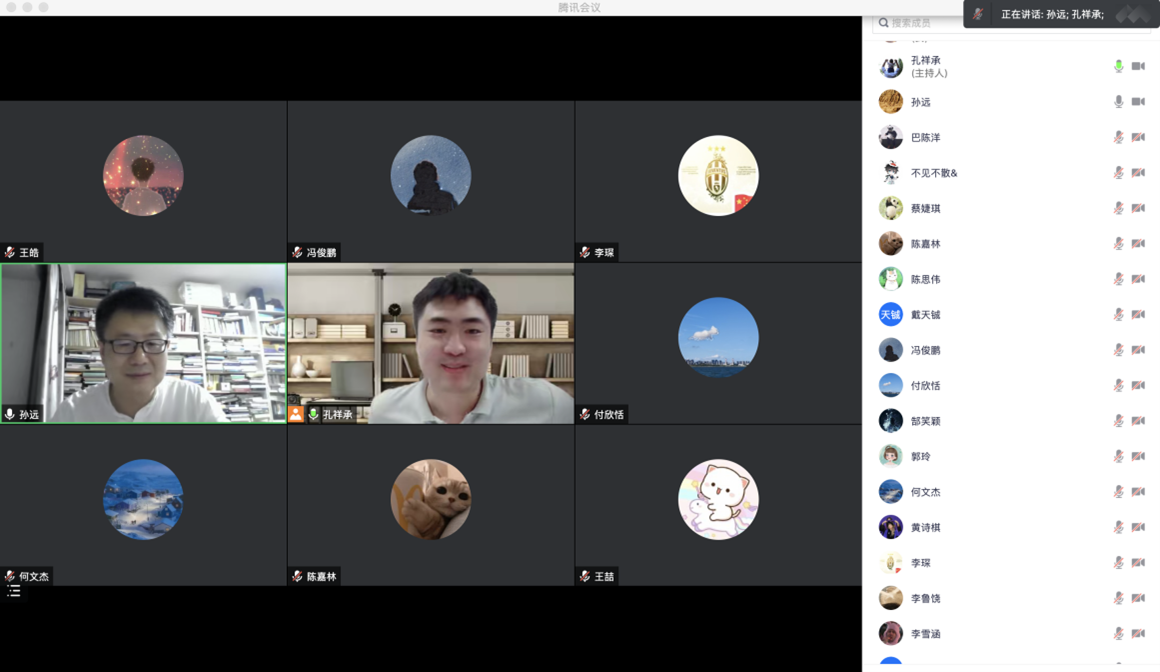Click the list icon below 何文杰's tile

[14, 591]
